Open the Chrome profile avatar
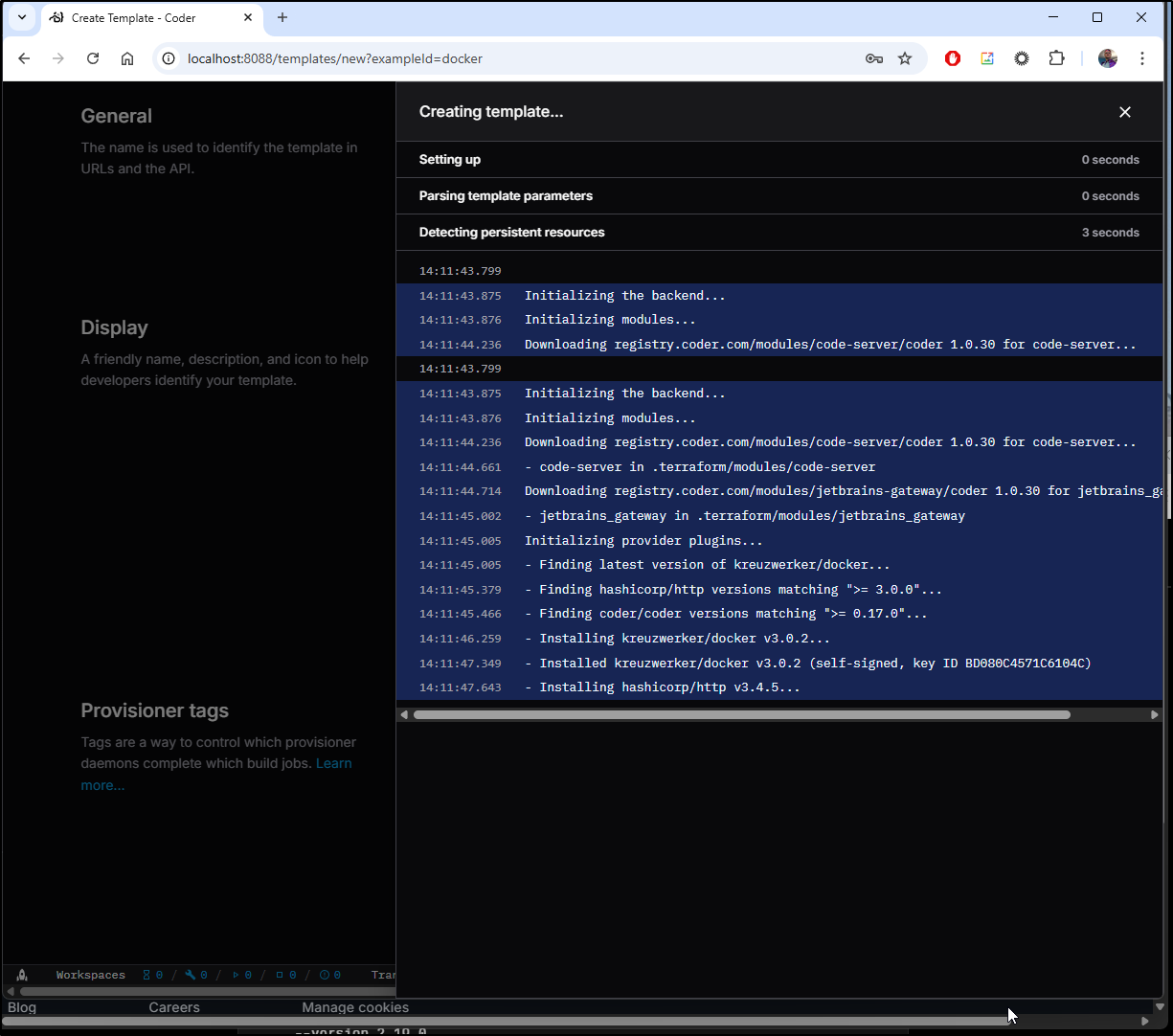The height and width of the screenshot is (1036, 1173). [1108, 58]
